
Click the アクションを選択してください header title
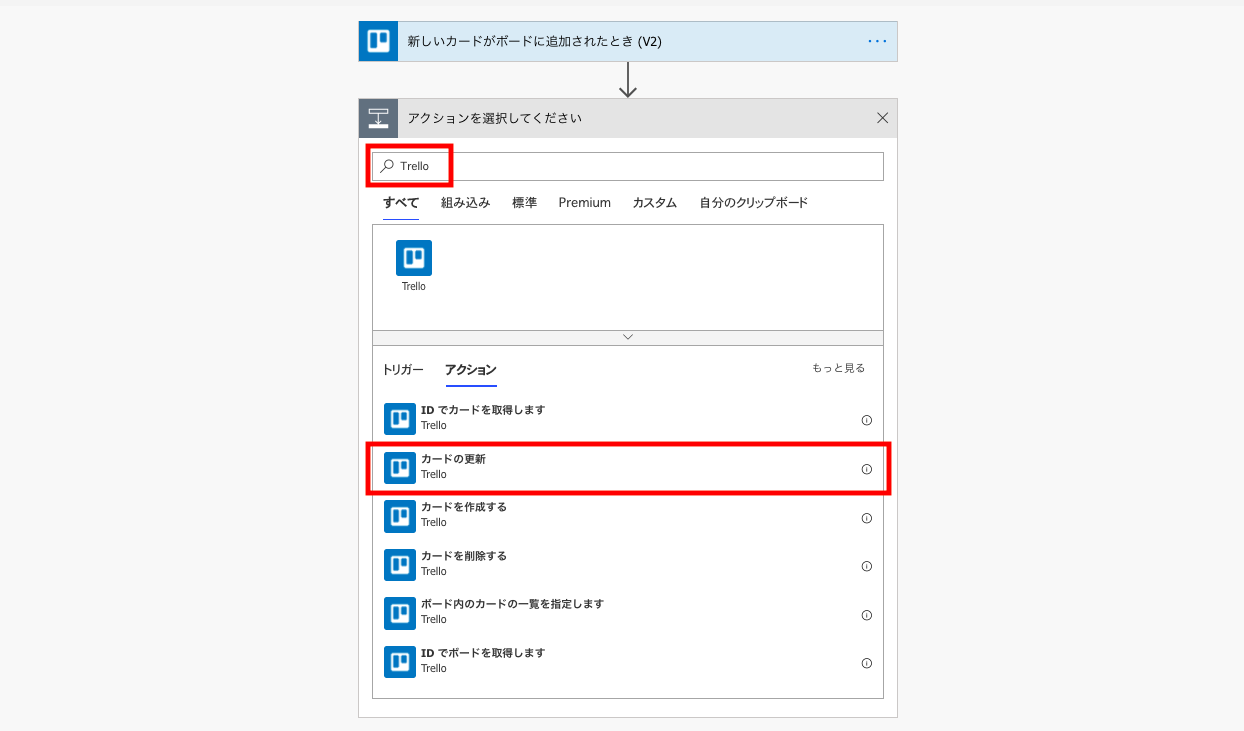(x=494, y=118)
